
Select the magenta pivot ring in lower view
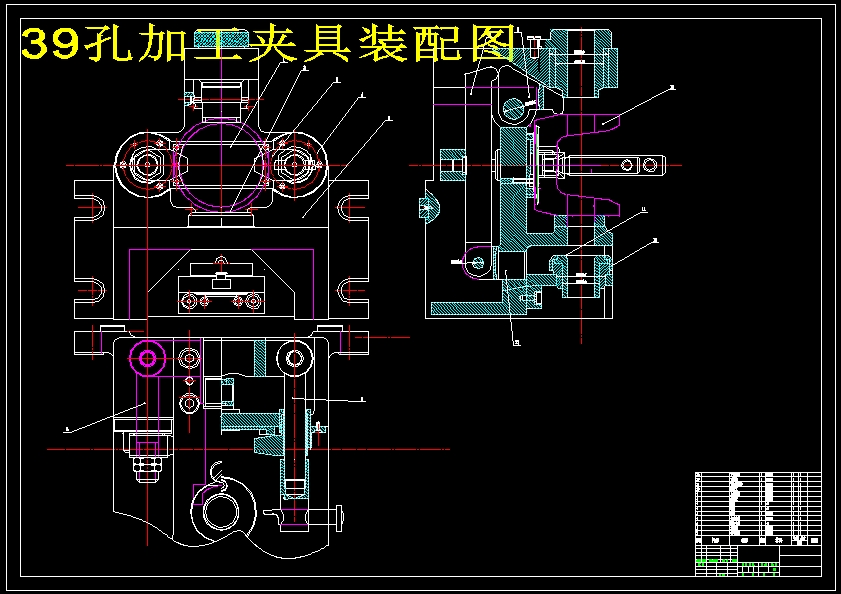(147, 358)
